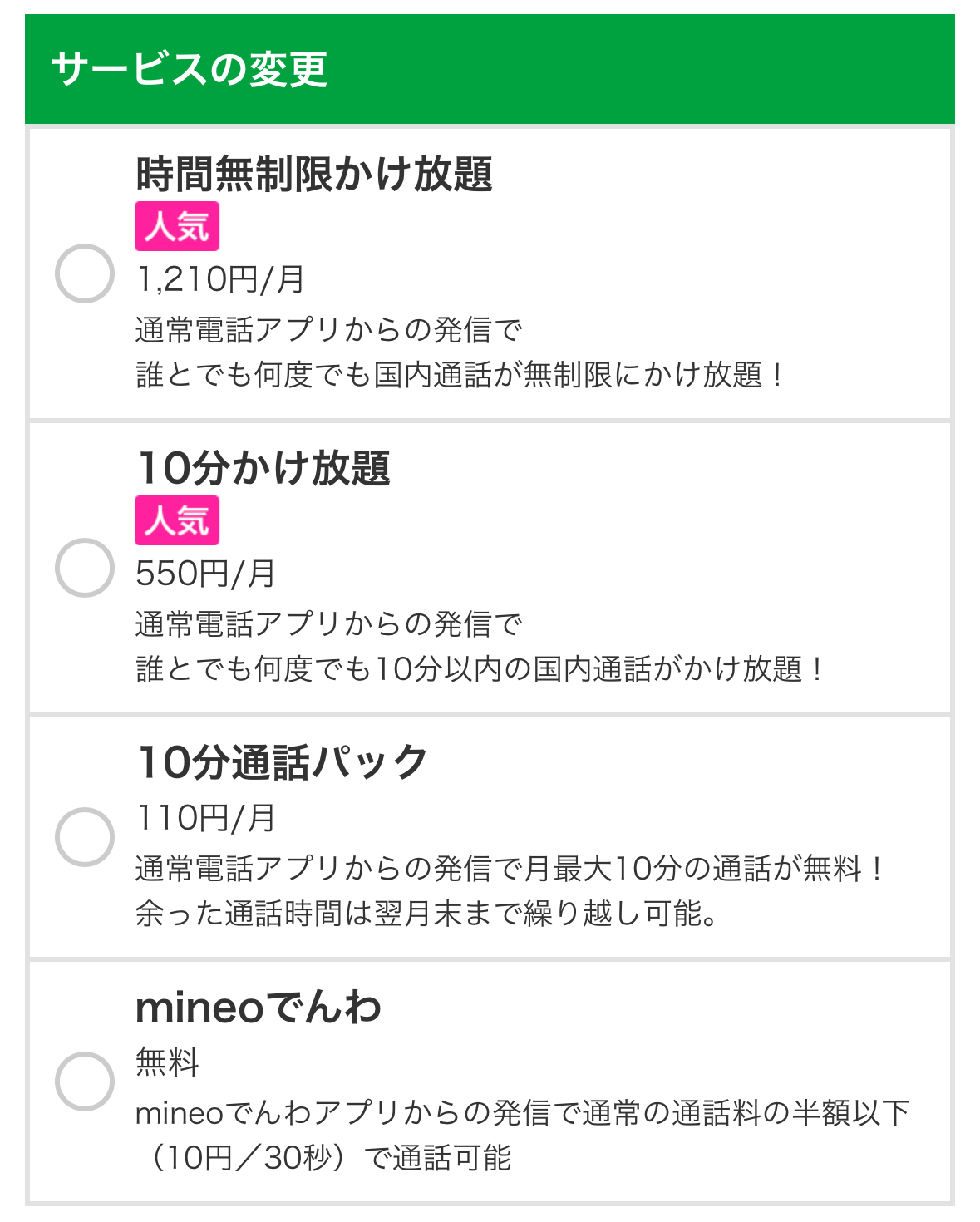Screen dimensions: 980x1222
Task: Select the 時間無制限かけ放題 radio button
Action: [x=85, y=273]
